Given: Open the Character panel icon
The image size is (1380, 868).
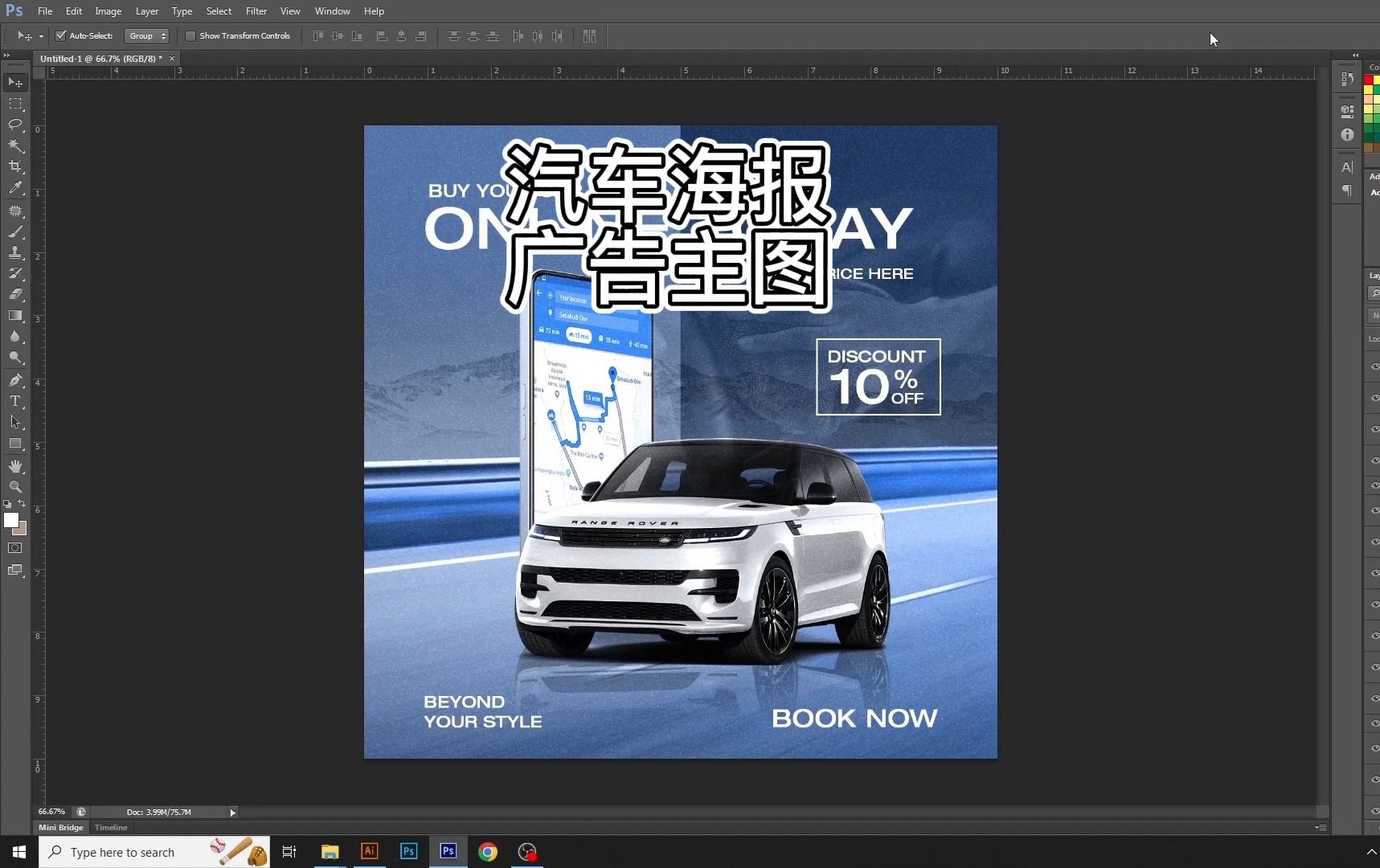Looking at the screenshot, I should [x=1348, y=167].
